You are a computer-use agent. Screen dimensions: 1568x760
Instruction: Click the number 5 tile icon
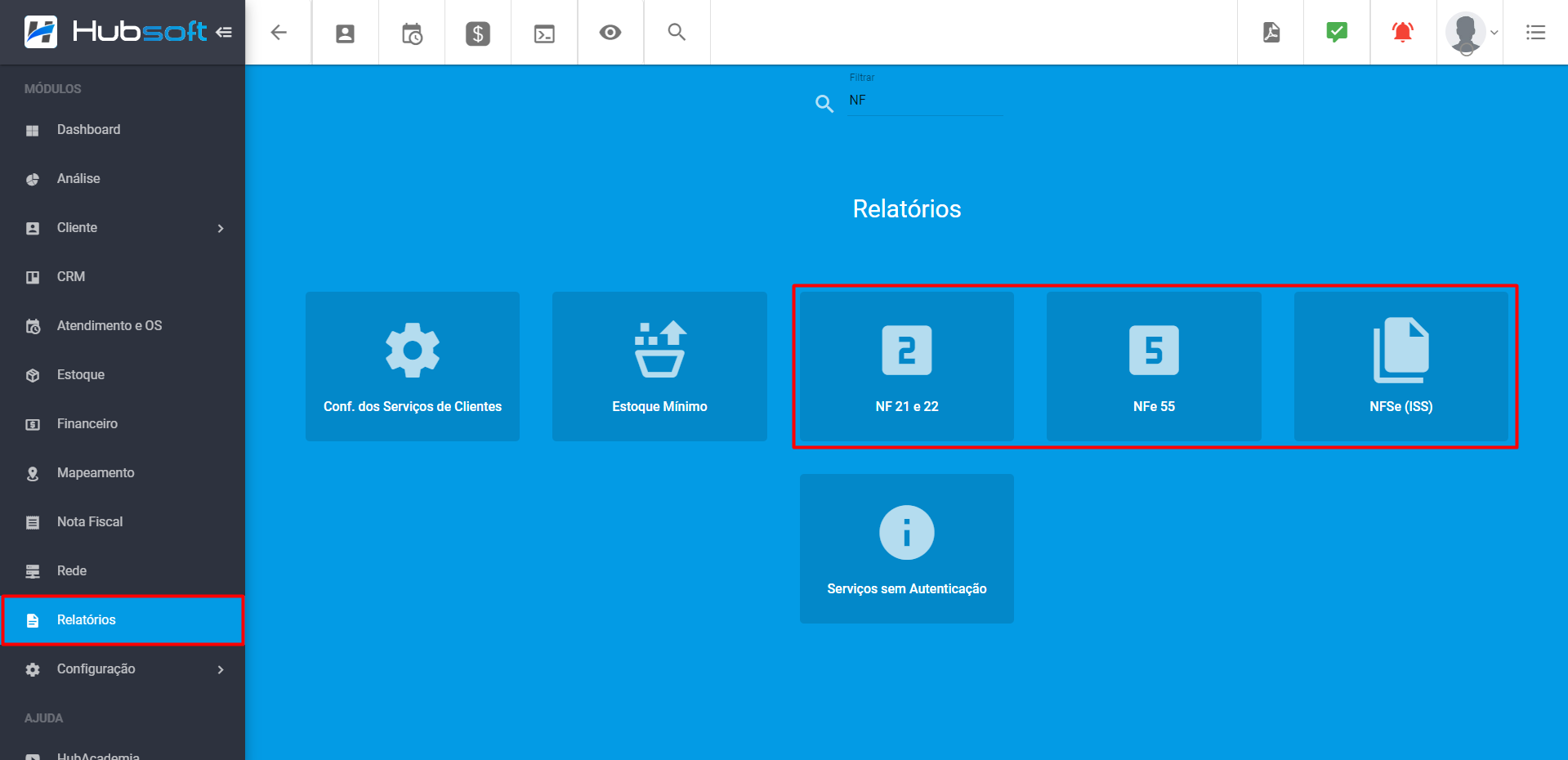tap(1154, 351)
